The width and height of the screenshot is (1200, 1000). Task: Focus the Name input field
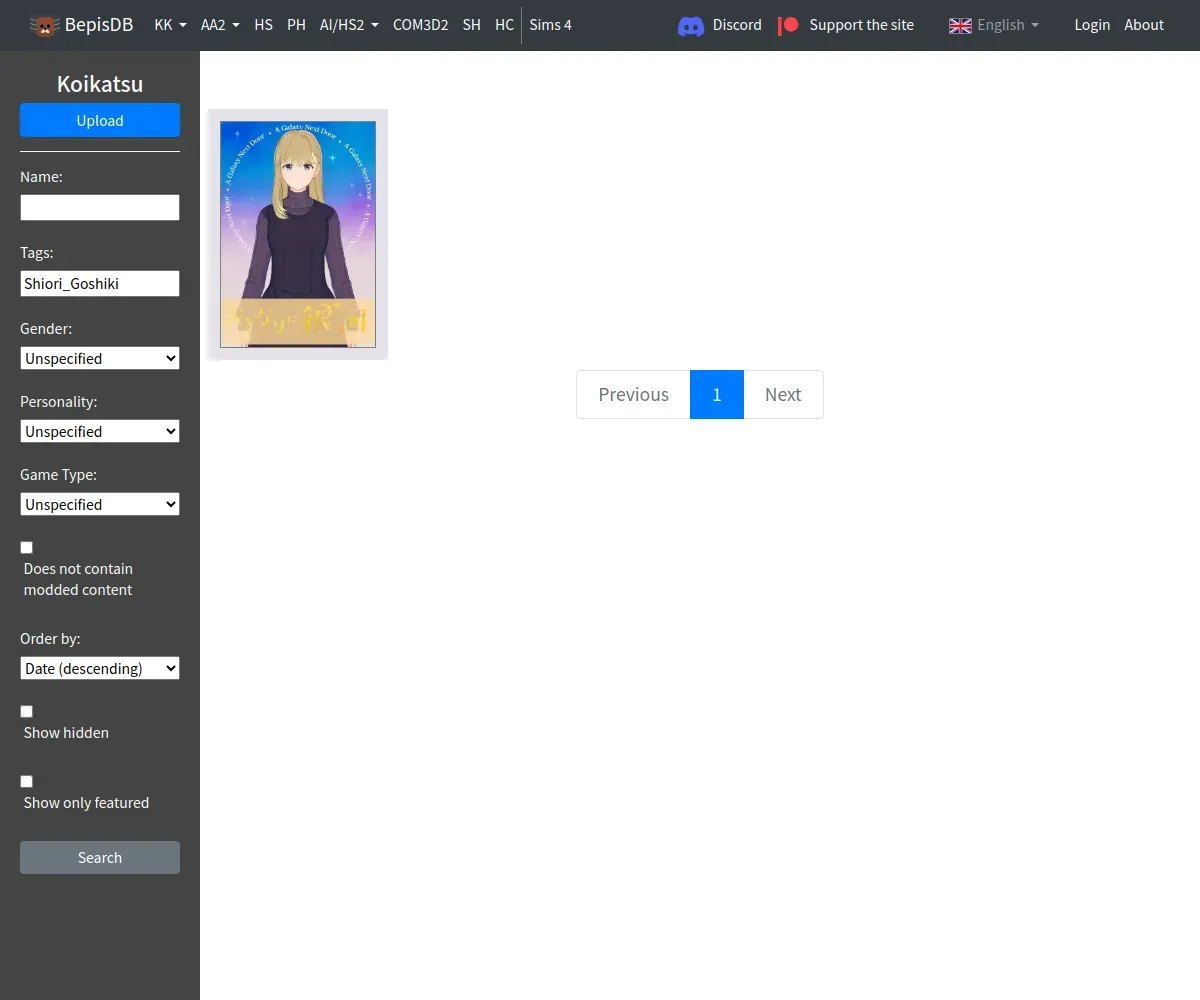tap(100, 207)
